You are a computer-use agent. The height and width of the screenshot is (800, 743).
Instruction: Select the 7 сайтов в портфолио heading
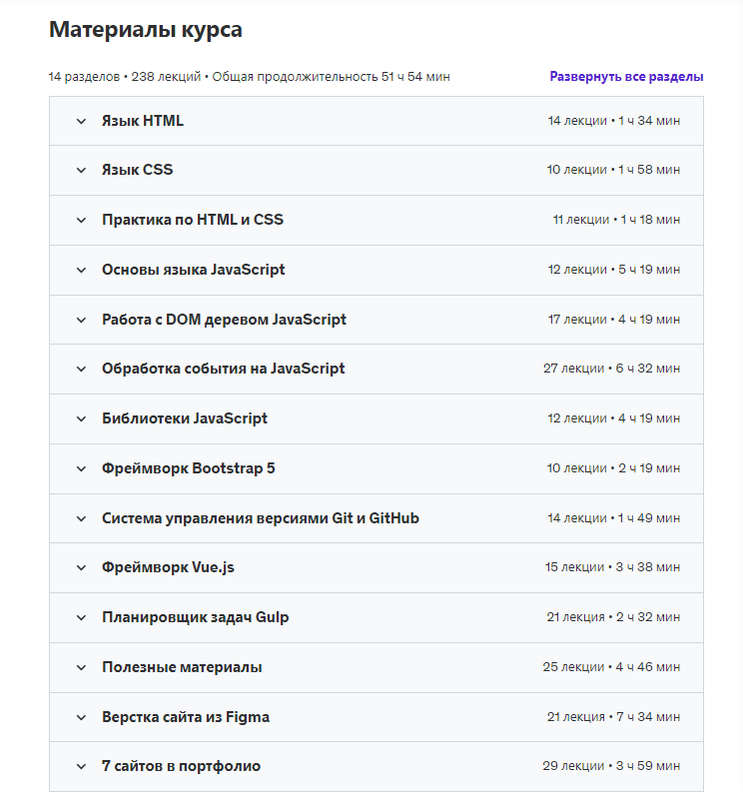tap(181, 766)
